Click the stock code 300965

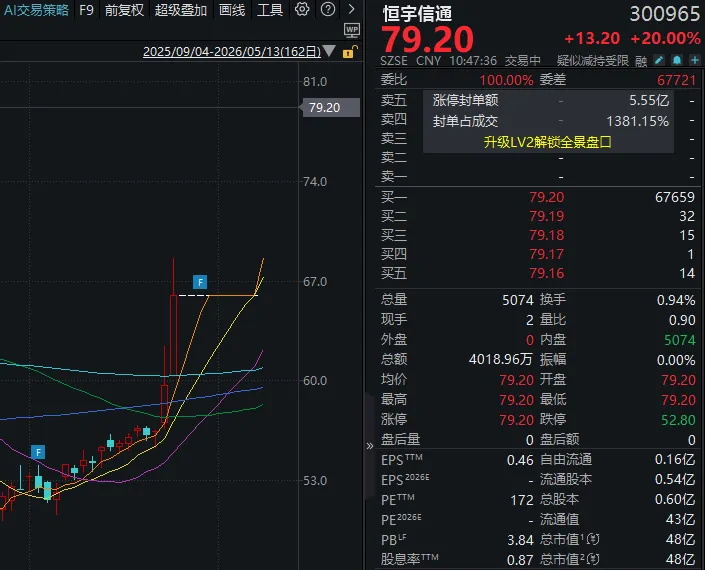(x=665, y=14)
